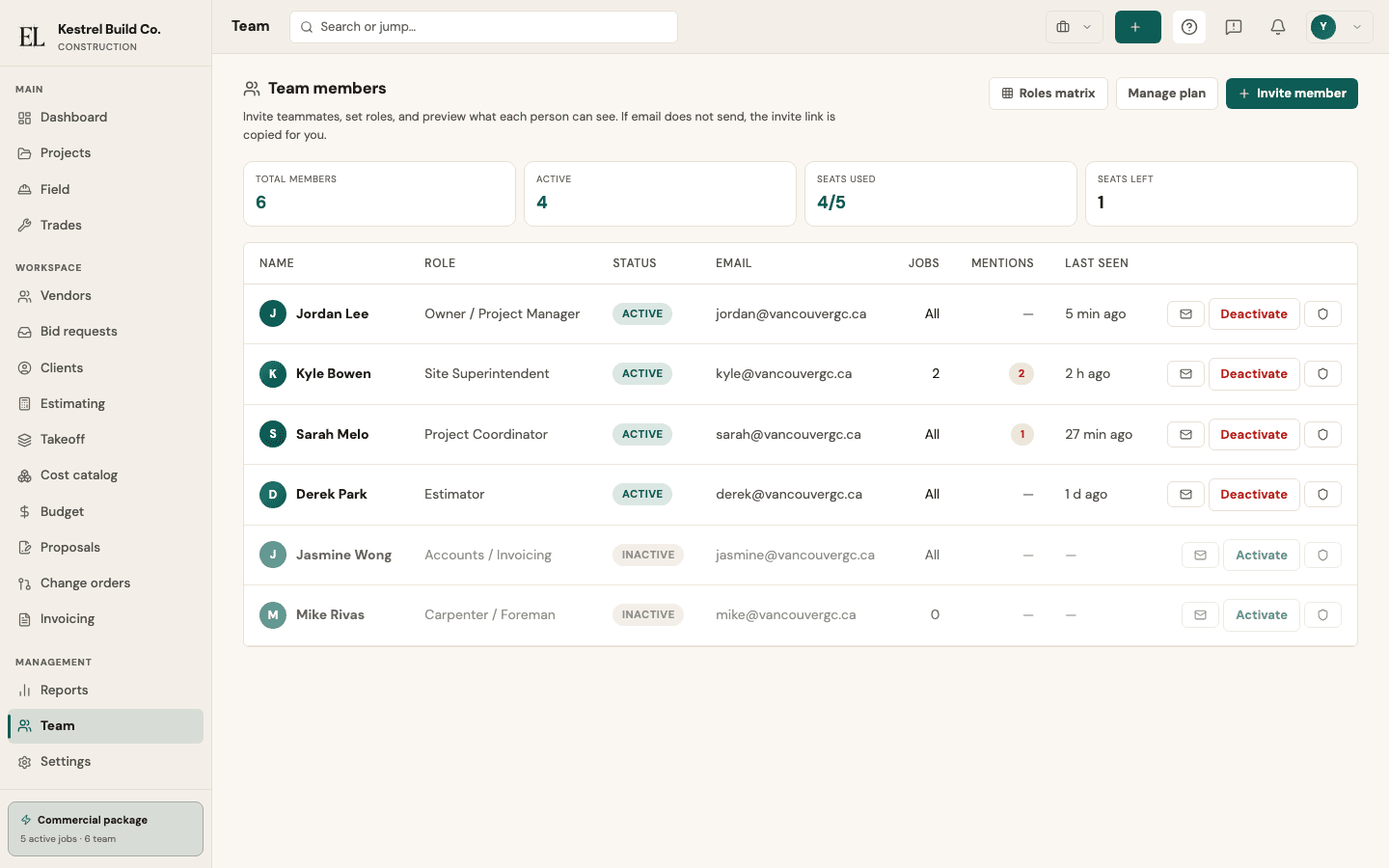Click the Seats used 4/5 card

(x=940, y=194)
